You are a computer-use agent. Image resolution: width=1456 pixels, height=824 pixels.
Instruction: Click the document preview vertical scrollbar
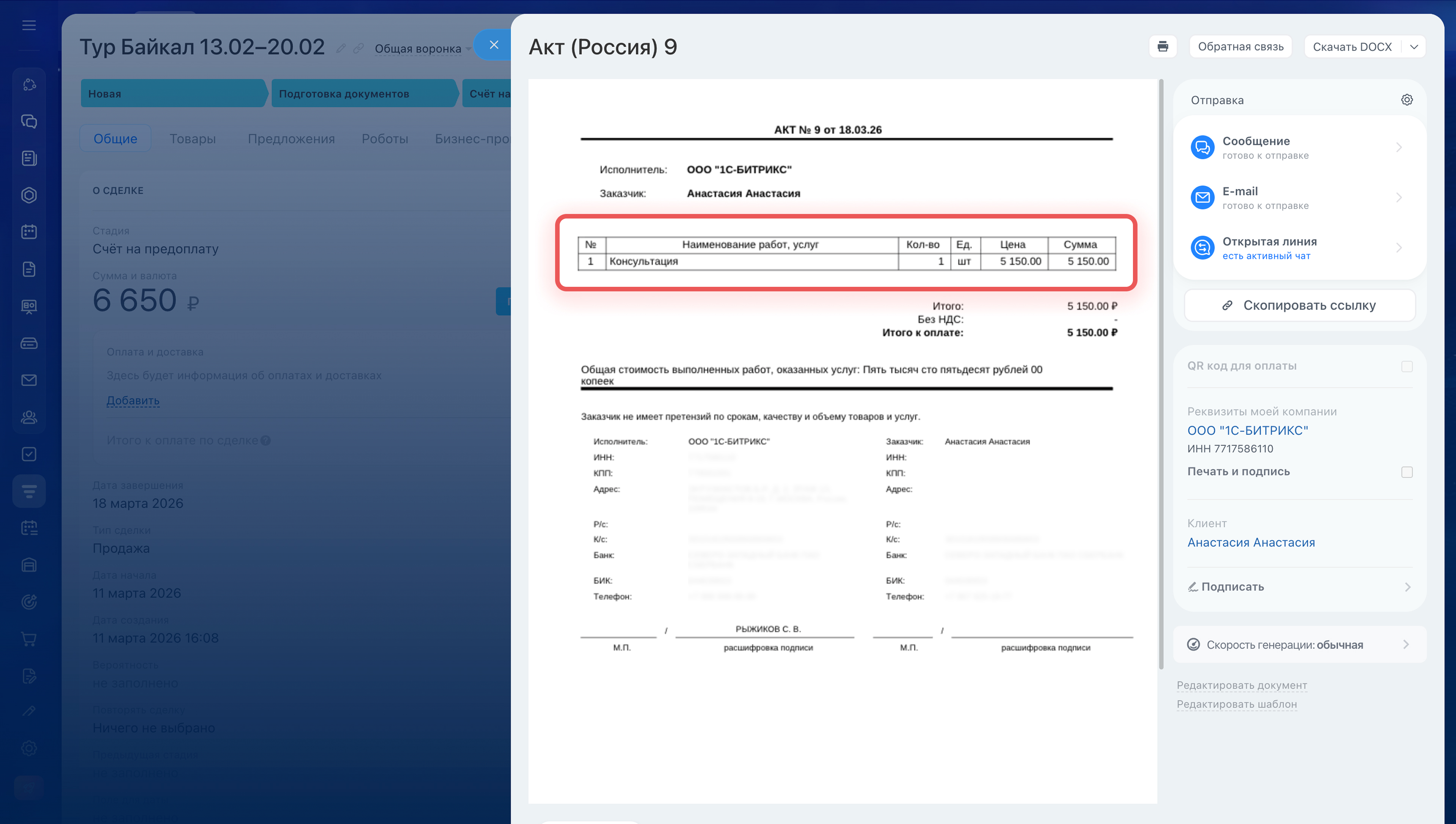point(1161,374)
